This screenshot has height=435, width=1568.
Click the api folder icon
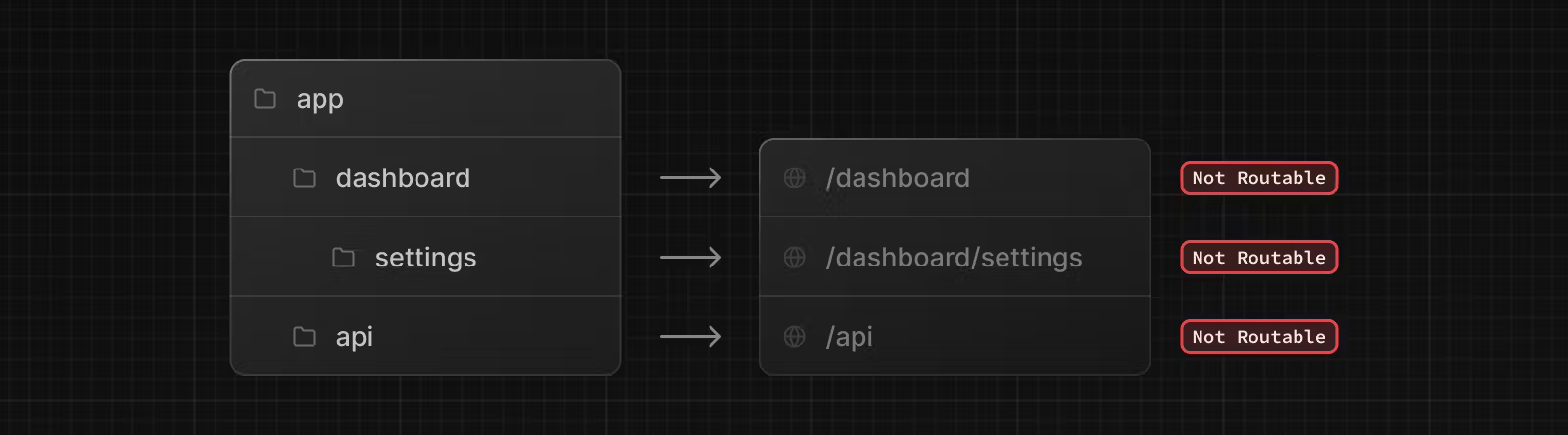click(304, 337)
